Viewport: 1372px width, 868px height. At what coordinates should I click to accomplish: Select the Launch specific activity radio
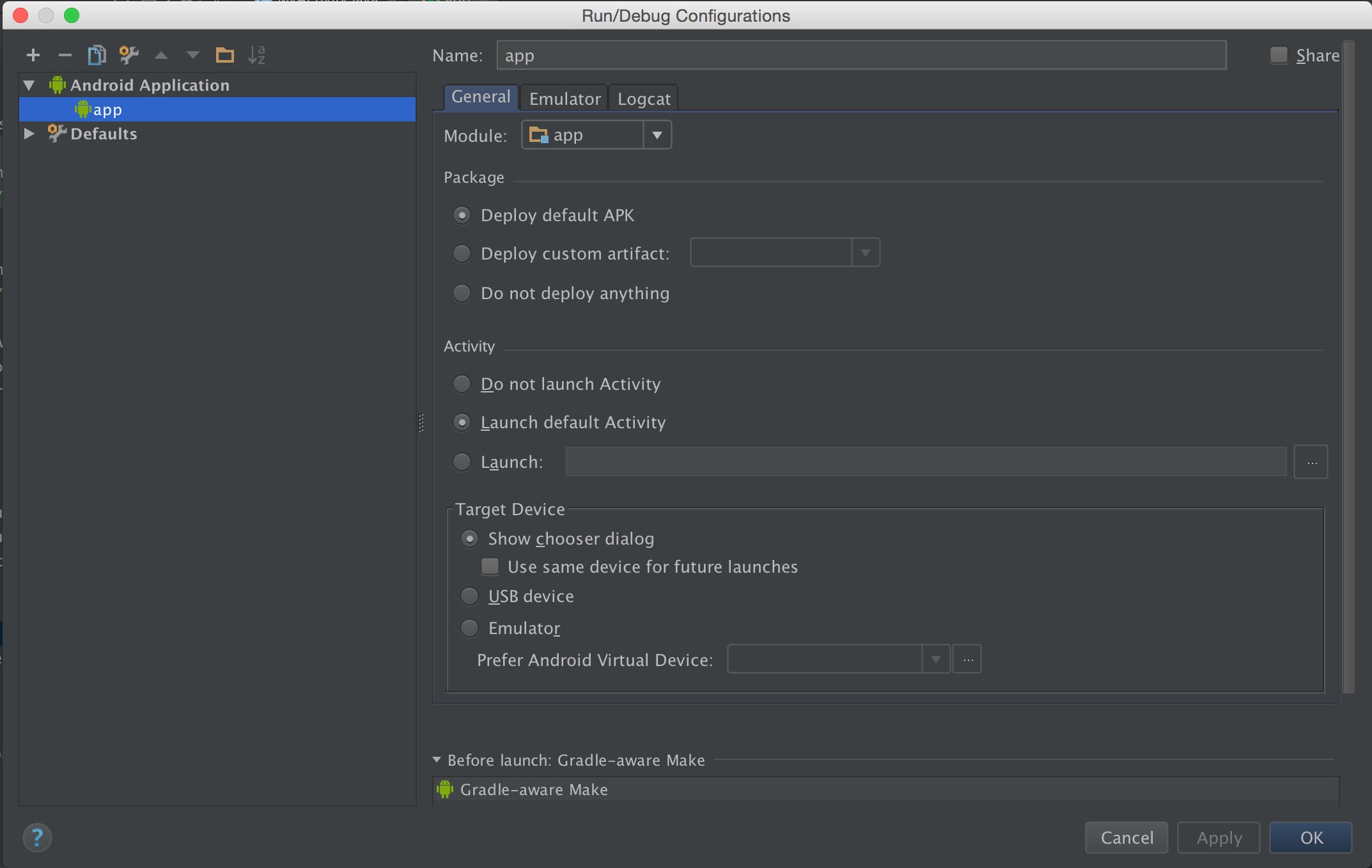tap(462, 462)
